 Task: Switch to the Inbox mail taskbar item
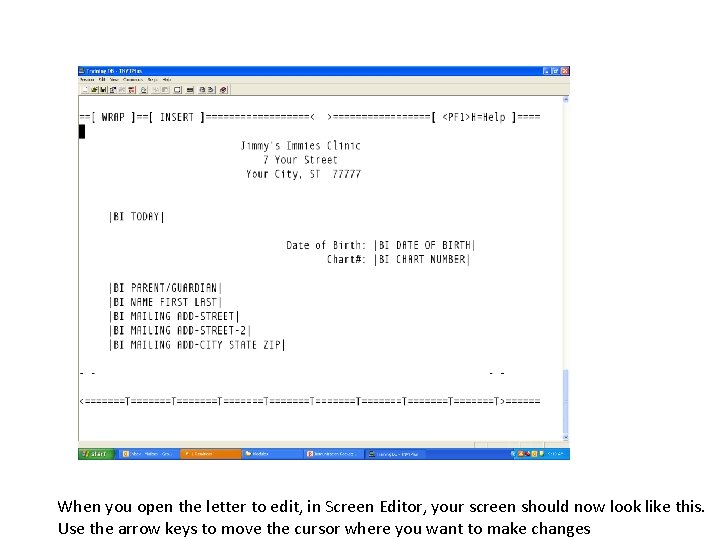(x=147, y=454)
